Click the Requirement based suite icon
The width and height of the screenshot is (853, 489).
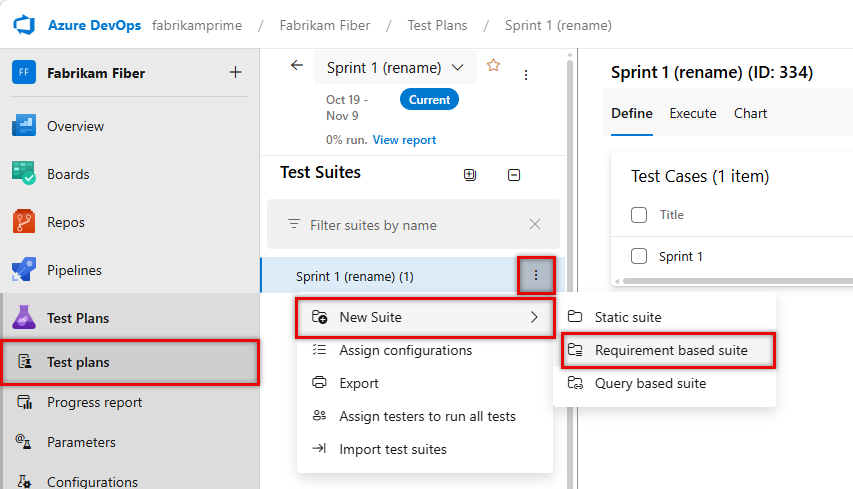click(575, 350)
